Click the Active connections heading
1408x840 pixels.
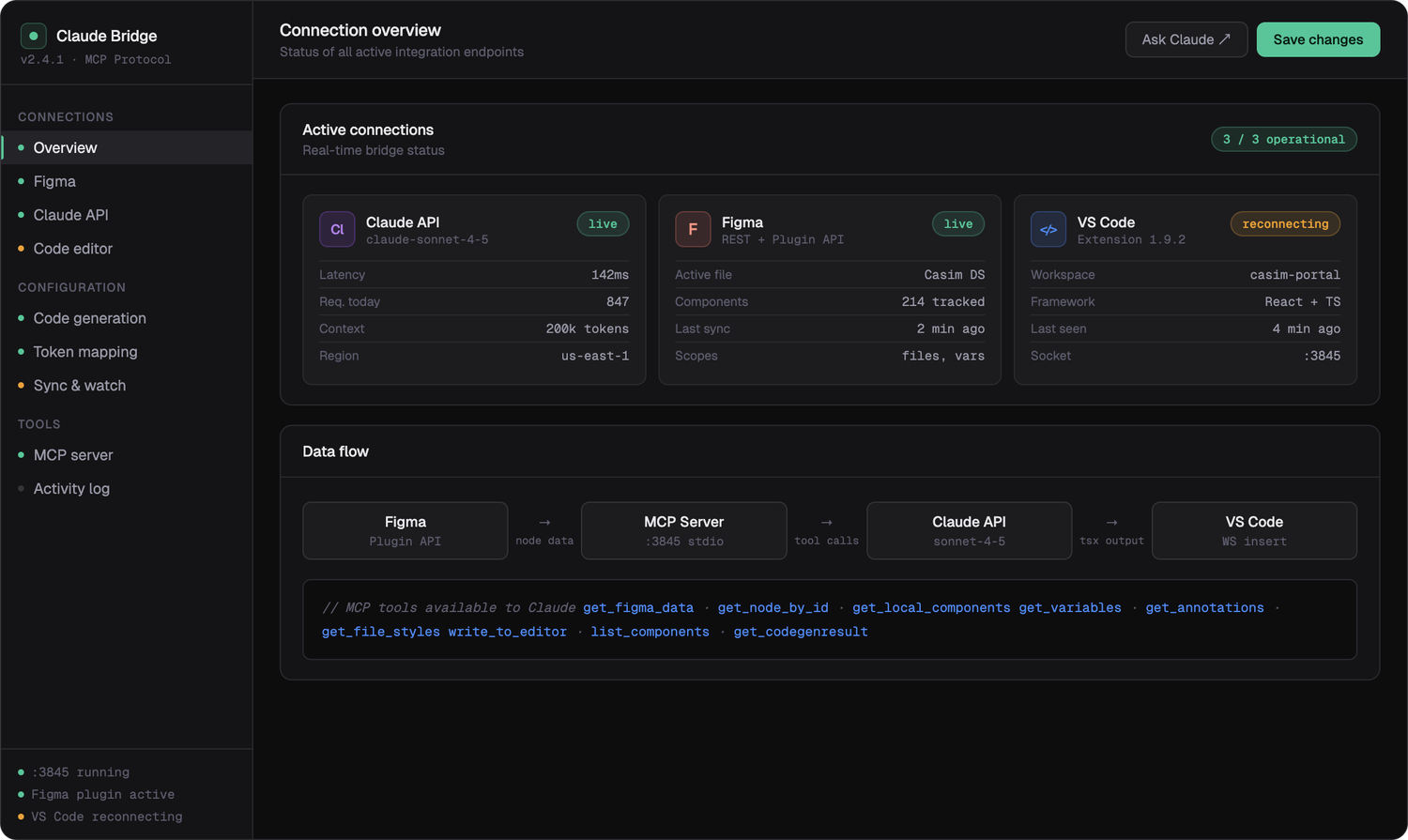click(x=368, y=130)
